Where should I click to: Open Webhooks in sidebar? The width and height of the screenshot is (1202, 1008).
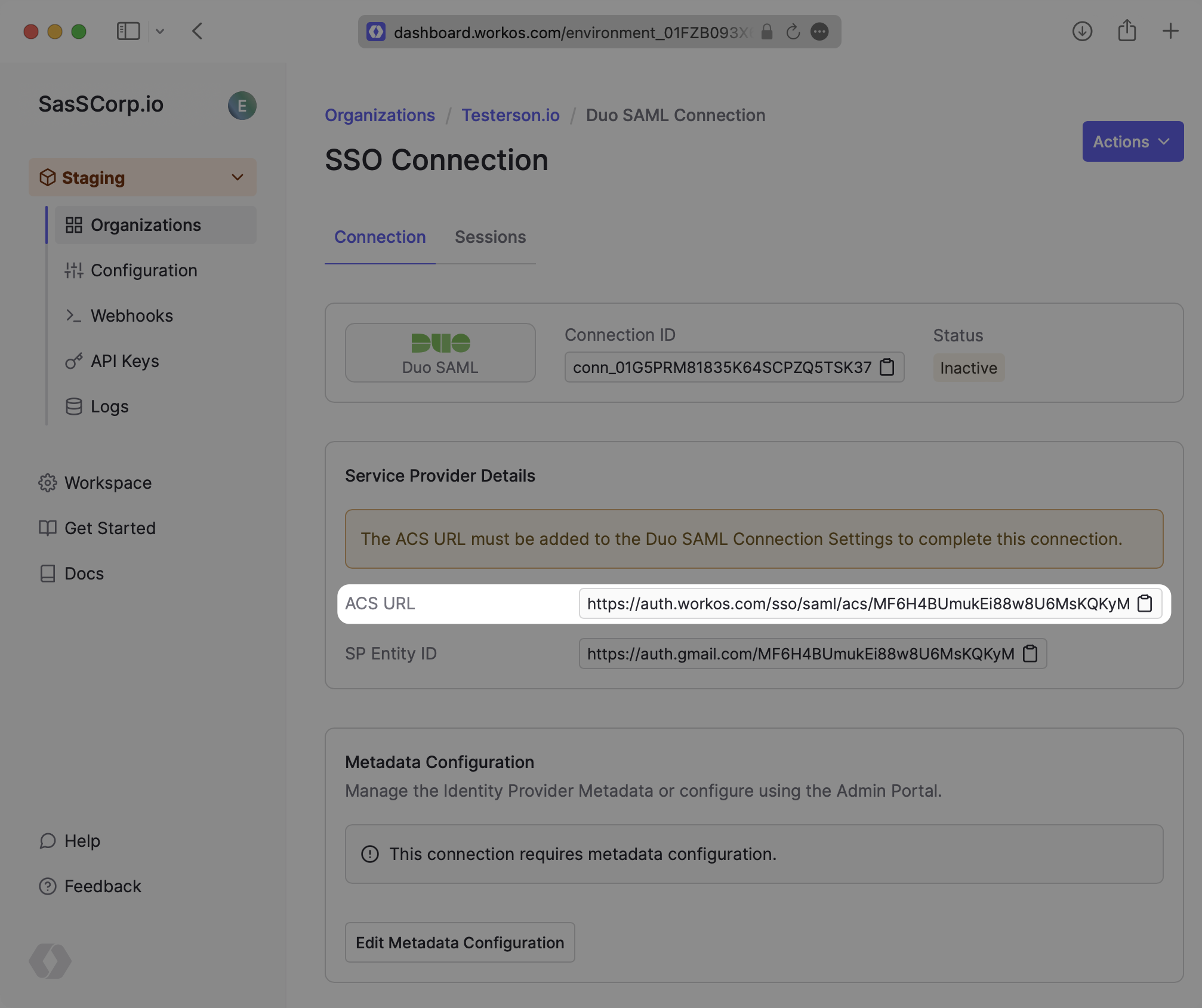coord(131,316)
